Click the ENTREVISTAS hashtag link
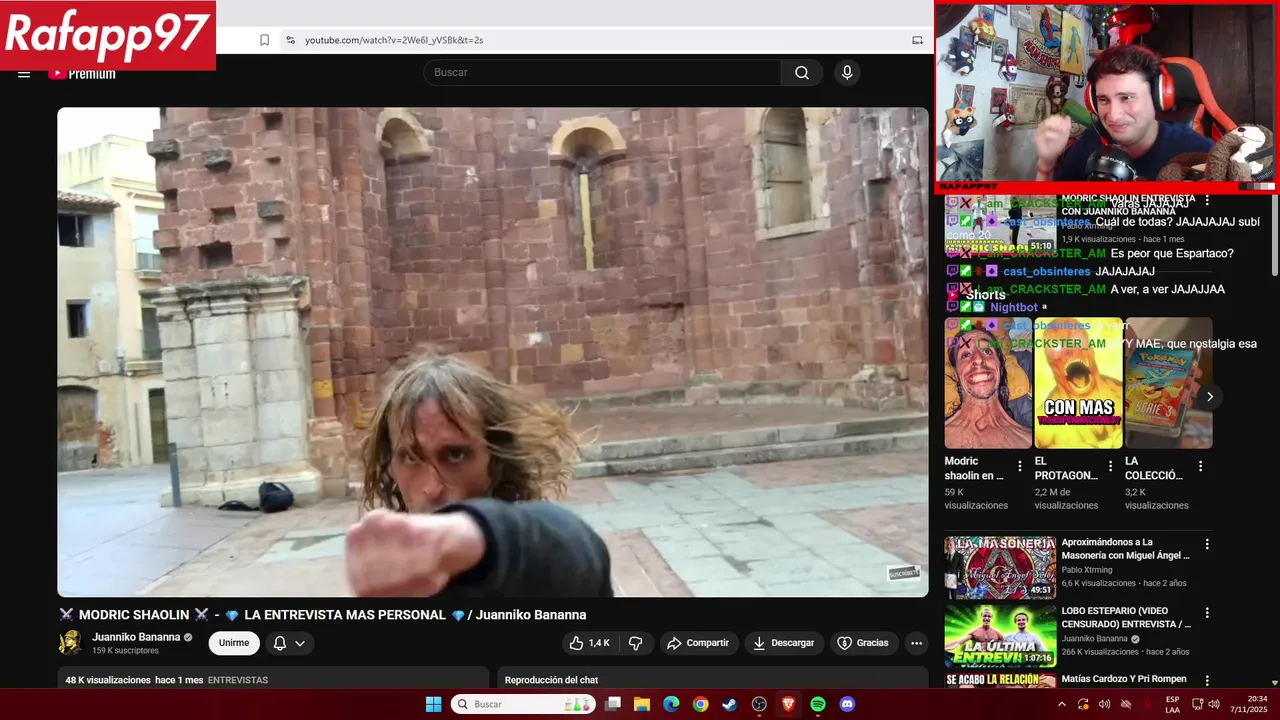The height and width of the screenshot is (720, 1280). (238, 680)
